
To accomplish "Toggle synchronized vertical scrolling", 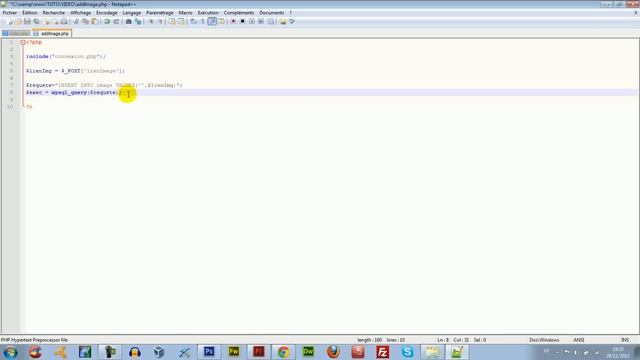I will (x=172, y=21).
